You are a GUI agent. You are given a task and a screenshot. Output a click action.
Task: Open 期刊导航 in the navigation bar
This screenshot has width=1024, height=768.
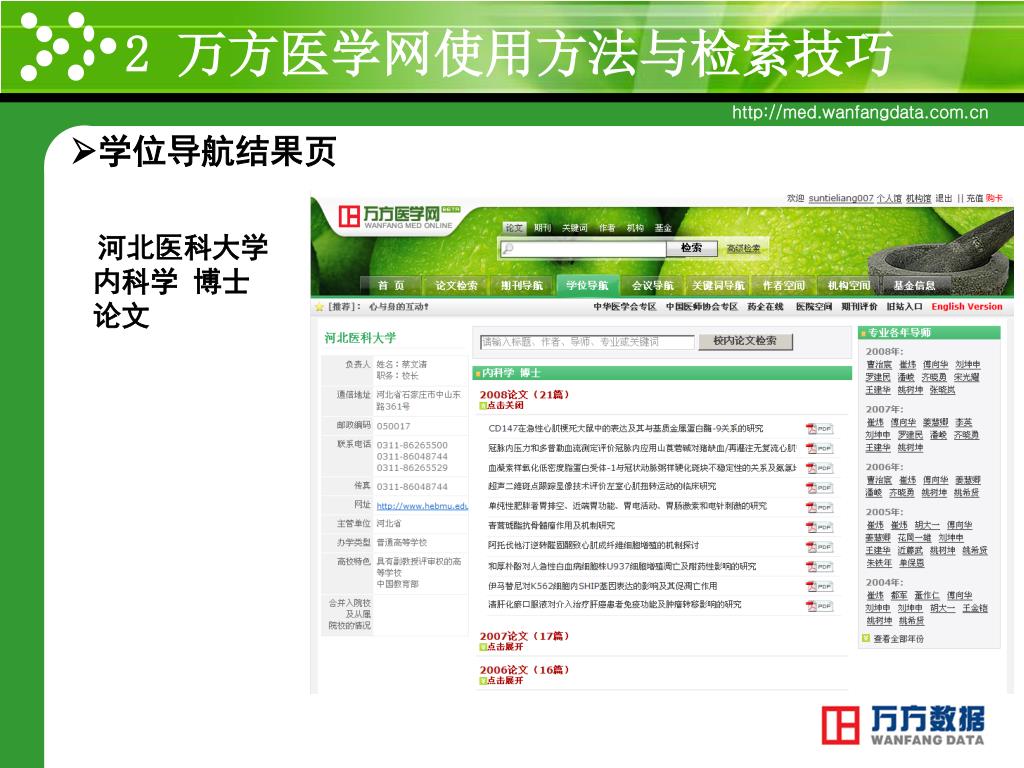point(522,285)
